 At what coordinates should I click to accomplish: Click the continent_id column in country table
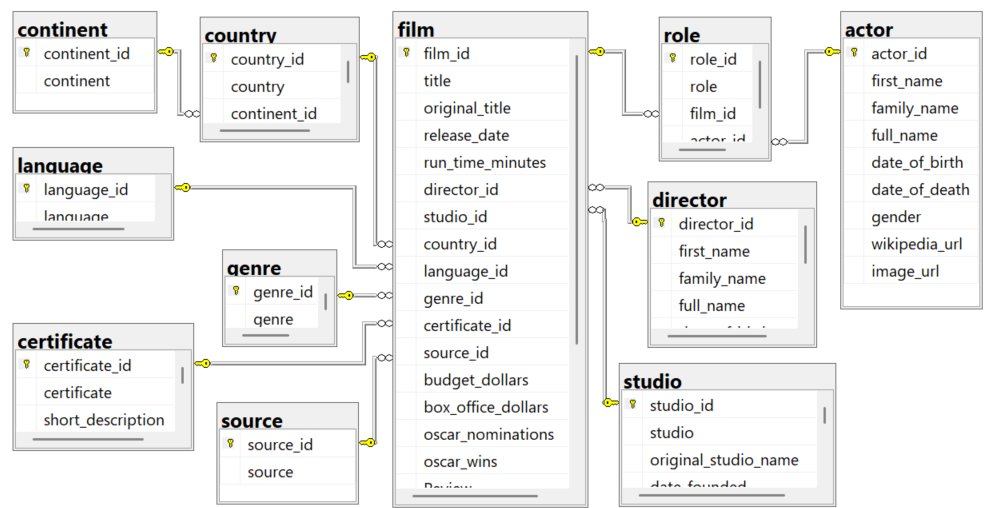point(273,113)
